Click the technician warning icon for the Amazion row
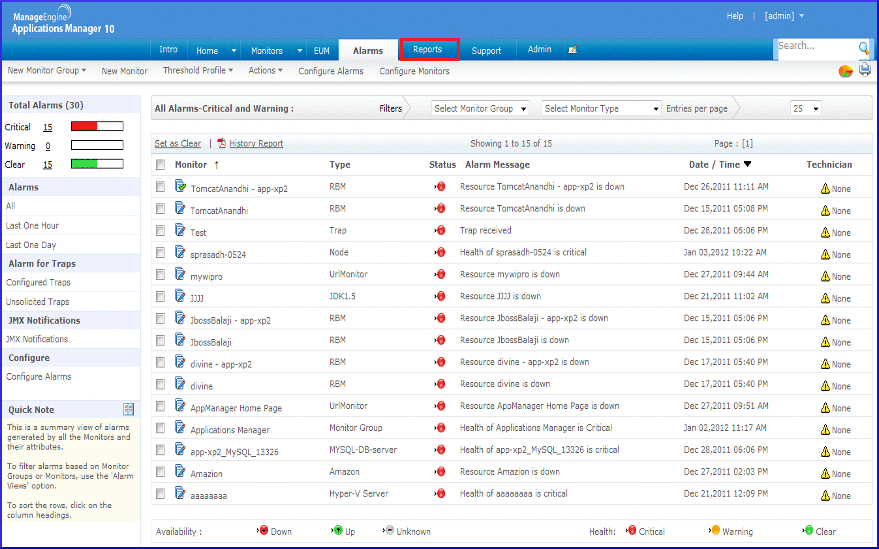 pos(825,474)
